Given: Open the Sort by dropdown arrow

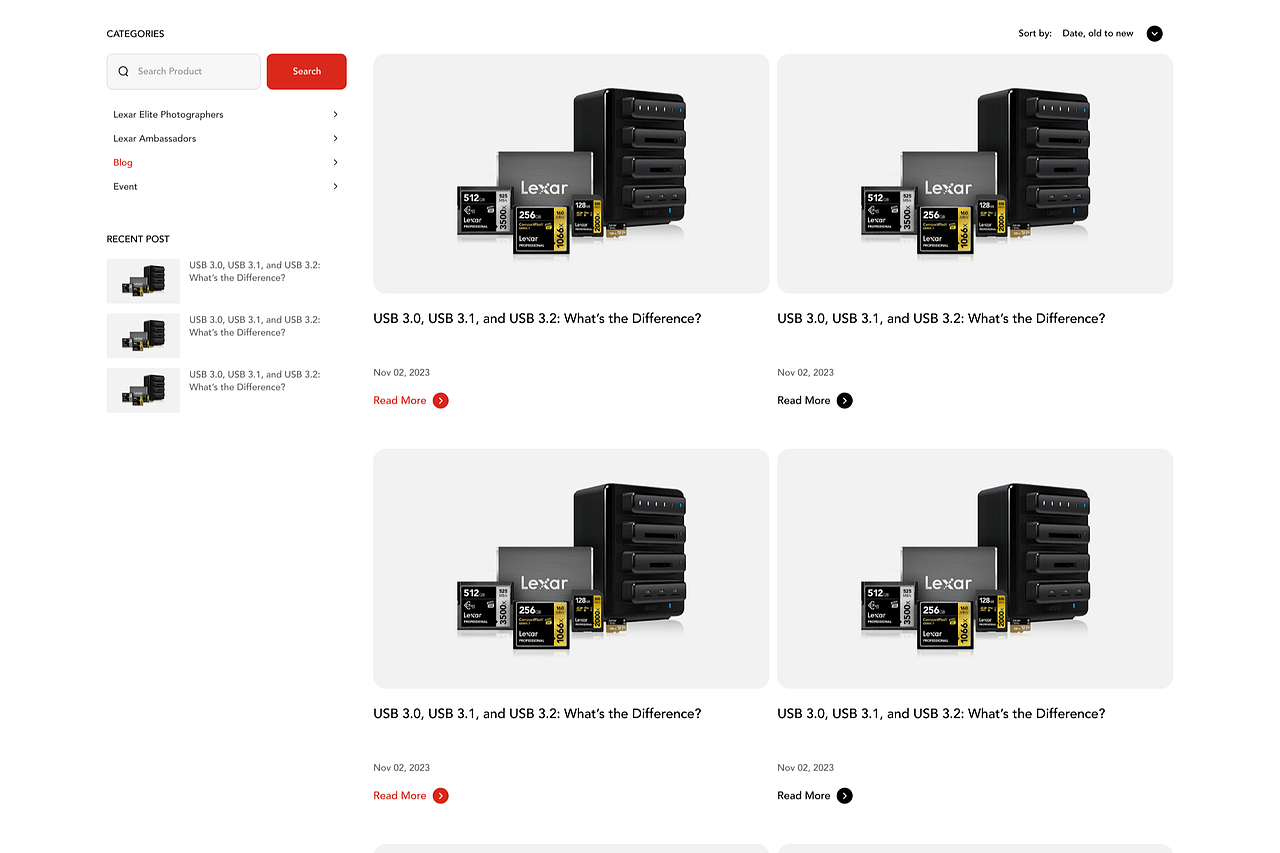Looking at the screenshot, I should click(1155, 34).
